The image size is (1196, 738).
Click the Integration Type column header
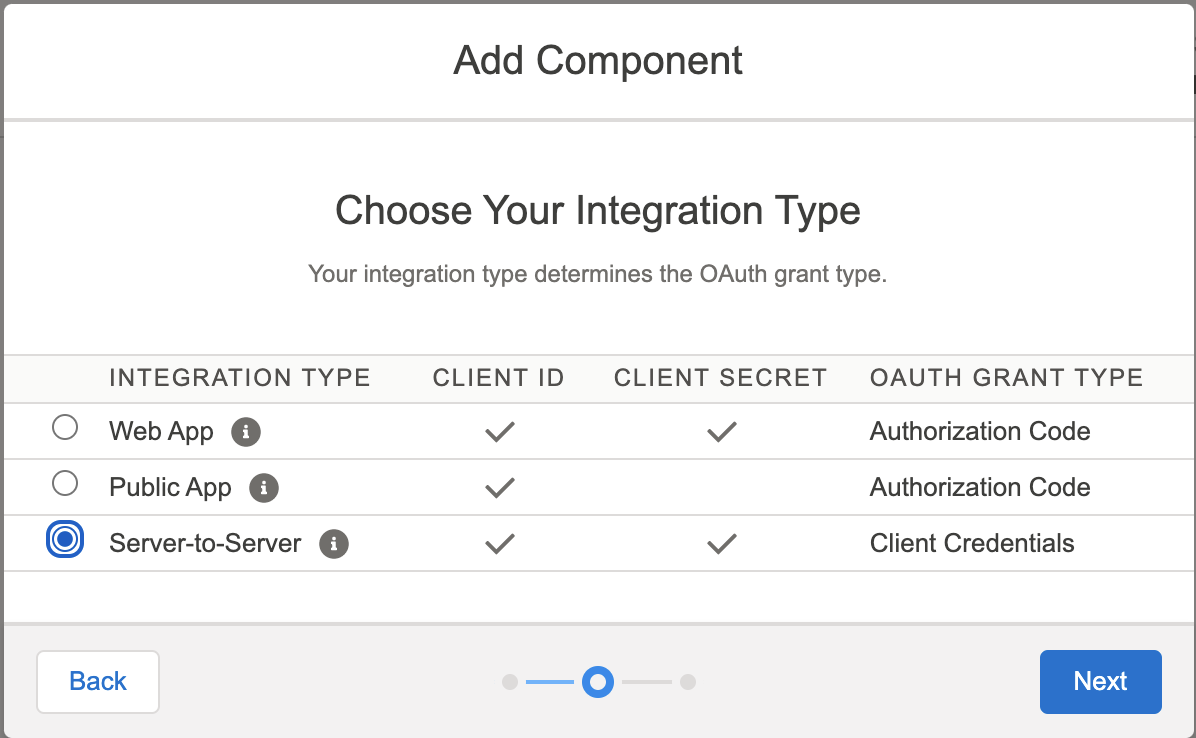pos(240,378)
